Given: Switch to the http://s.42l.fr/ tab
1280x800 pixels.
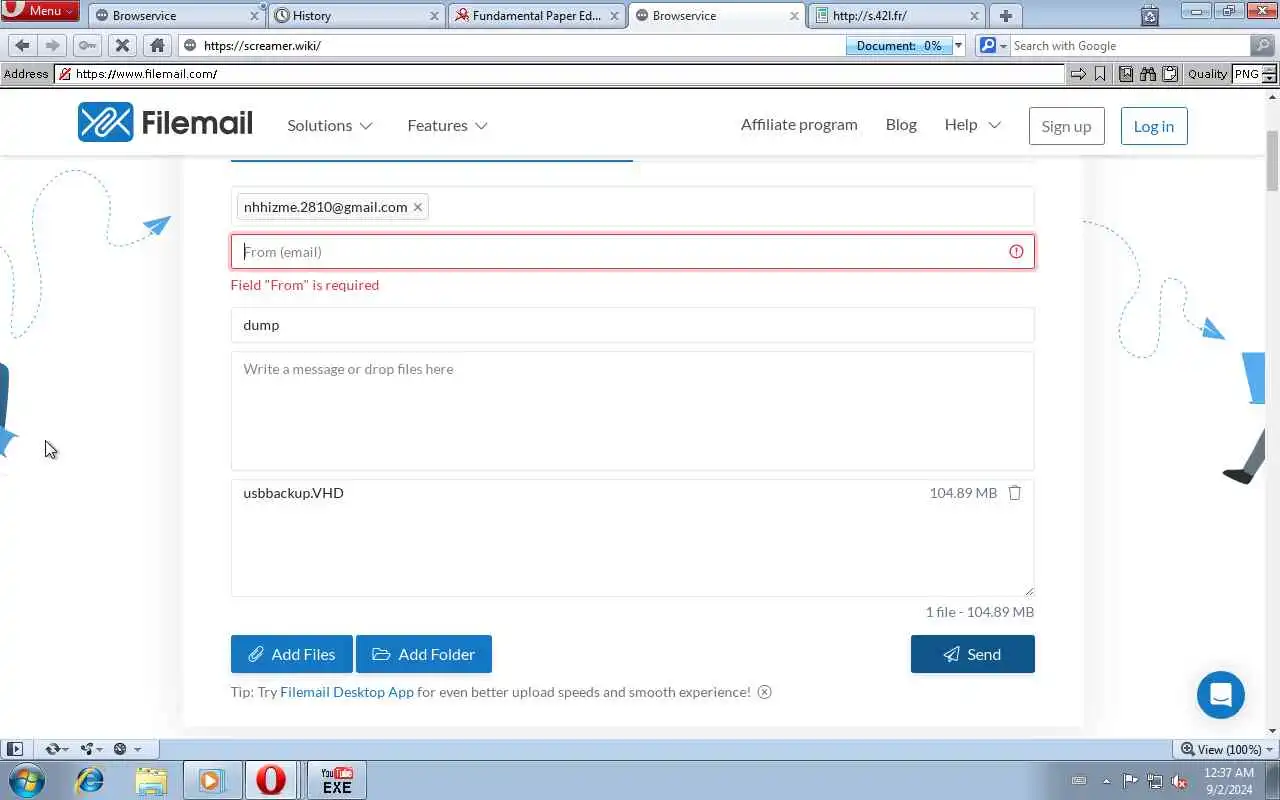Looking at the screenshot, I should click(896, 15).
